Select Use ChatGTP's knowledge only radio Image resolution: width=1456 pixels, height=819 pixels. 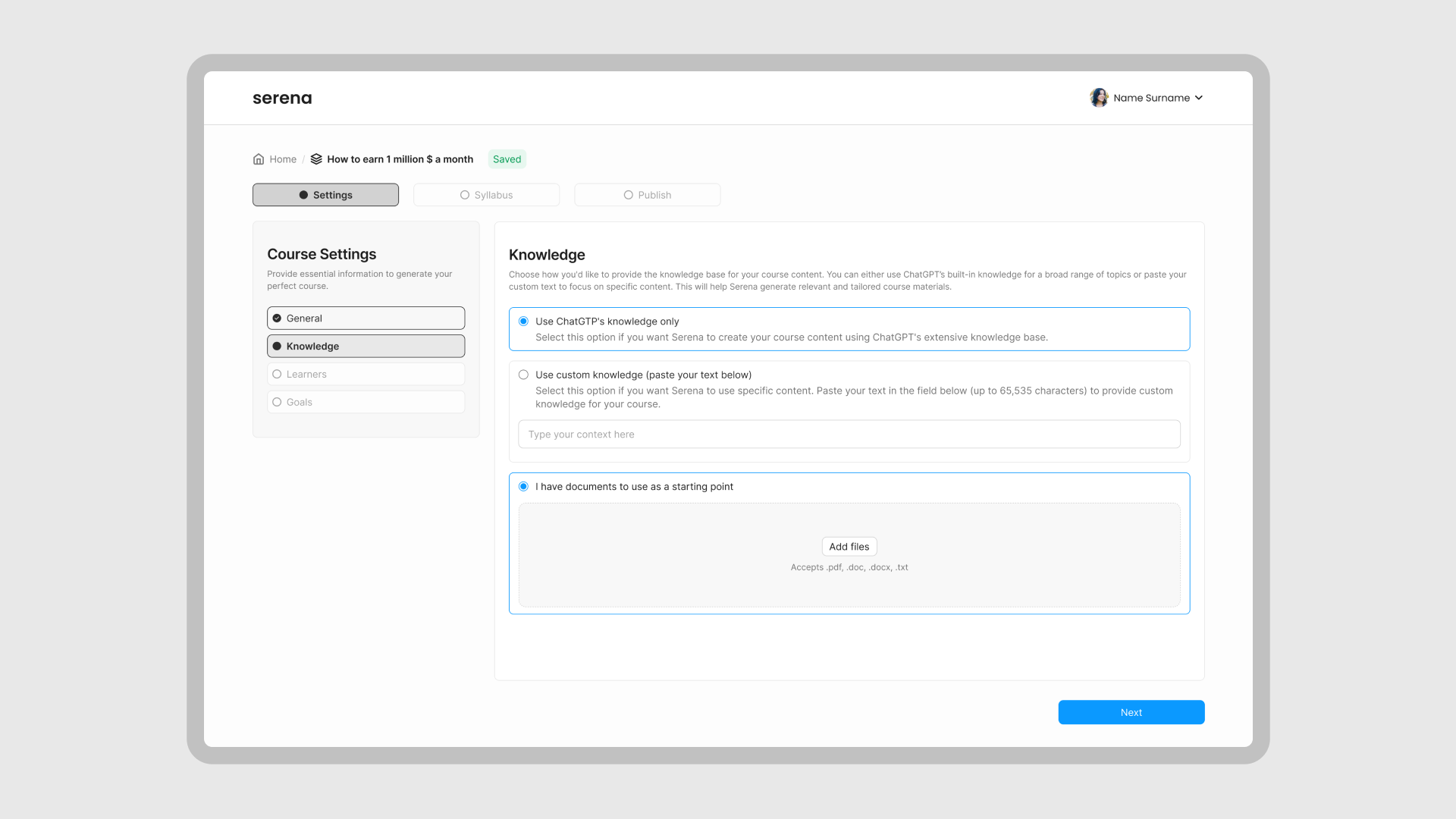point(523,322)
